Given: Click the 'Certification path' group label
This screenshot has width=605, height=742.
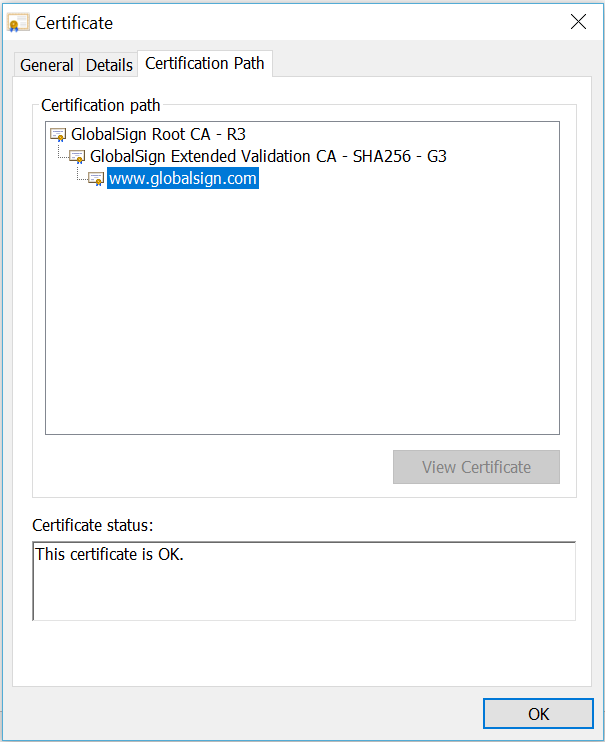Looking at the screenshot, I should coord(100,105).
